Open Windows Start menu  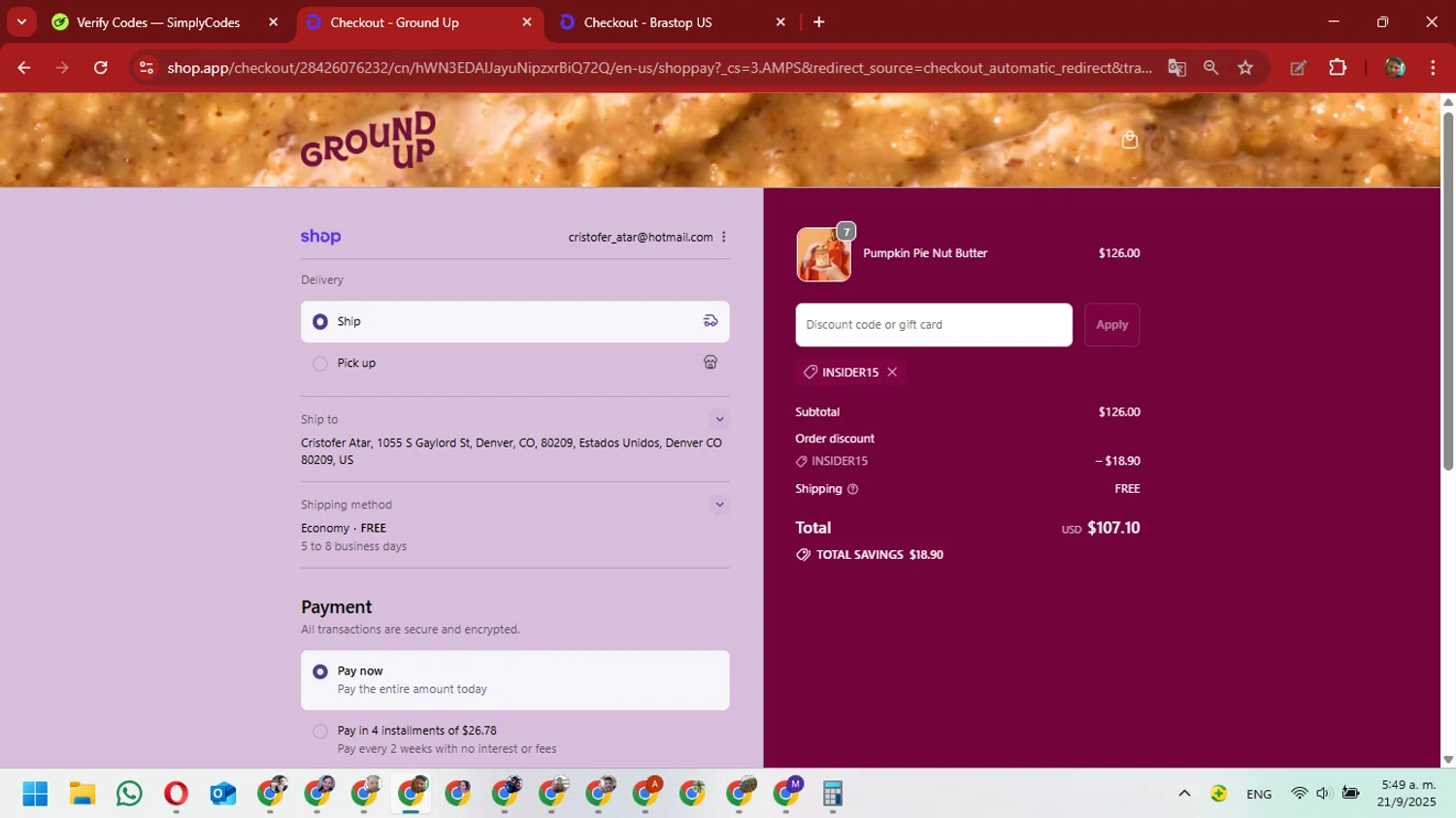tap(35, 794)
